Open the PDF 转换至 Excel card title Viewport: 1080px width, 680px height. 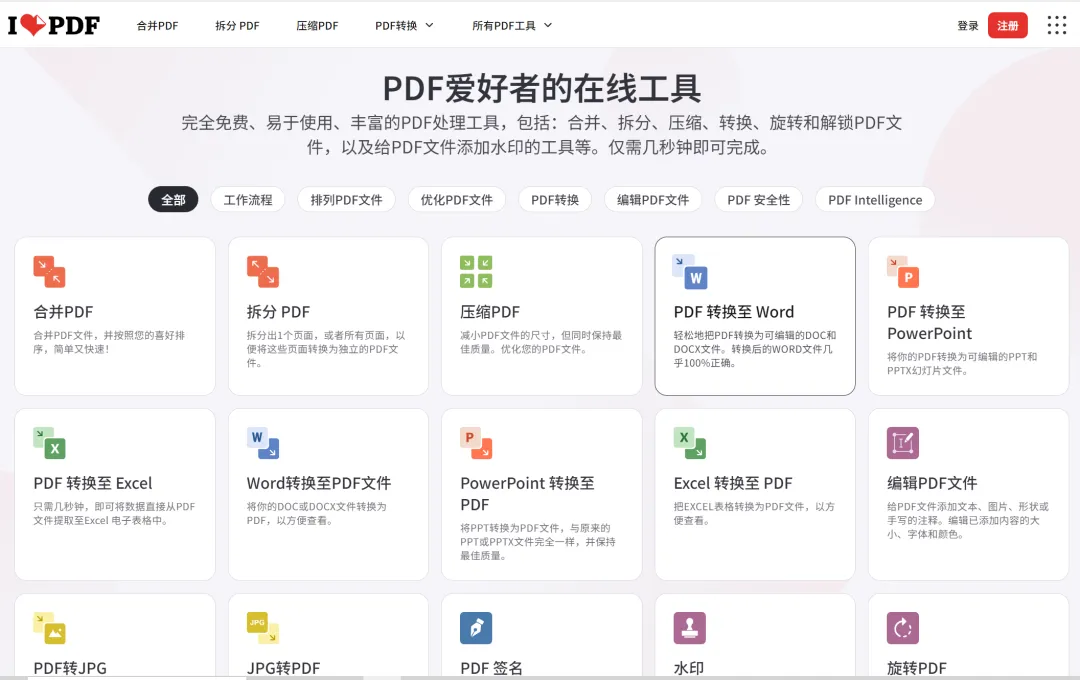(93, 484)
